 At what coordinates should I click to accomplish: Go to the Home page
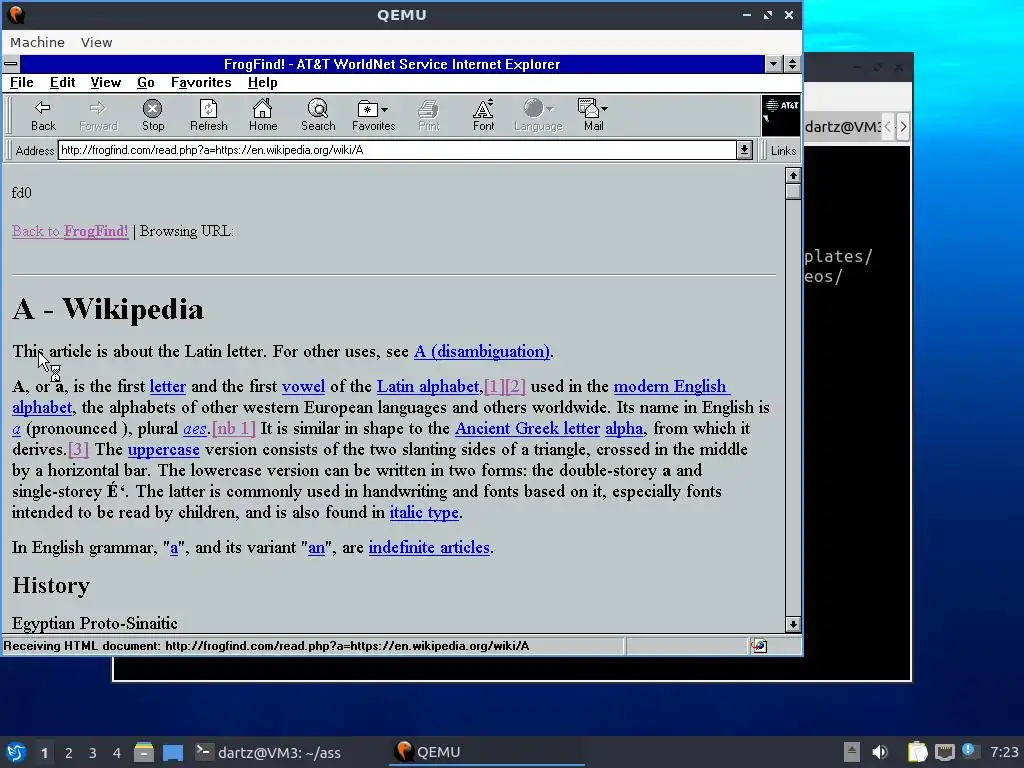(x=263, y=116)
